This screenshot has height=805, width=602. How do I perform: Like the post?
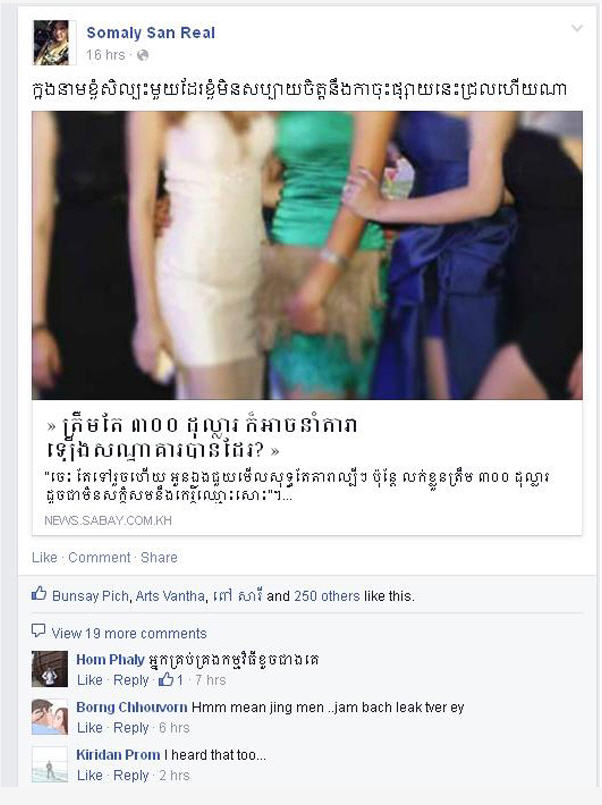coord(44,558)
